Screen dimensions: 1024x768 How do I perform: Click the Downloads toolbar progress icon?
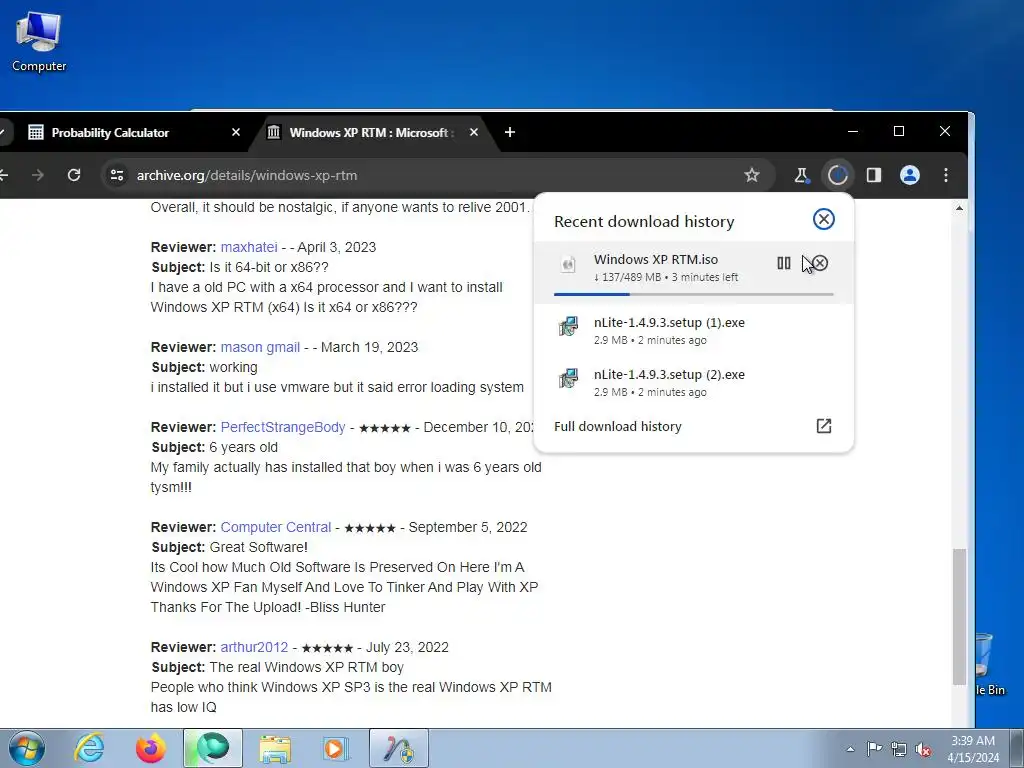click(x=837, y=175)
